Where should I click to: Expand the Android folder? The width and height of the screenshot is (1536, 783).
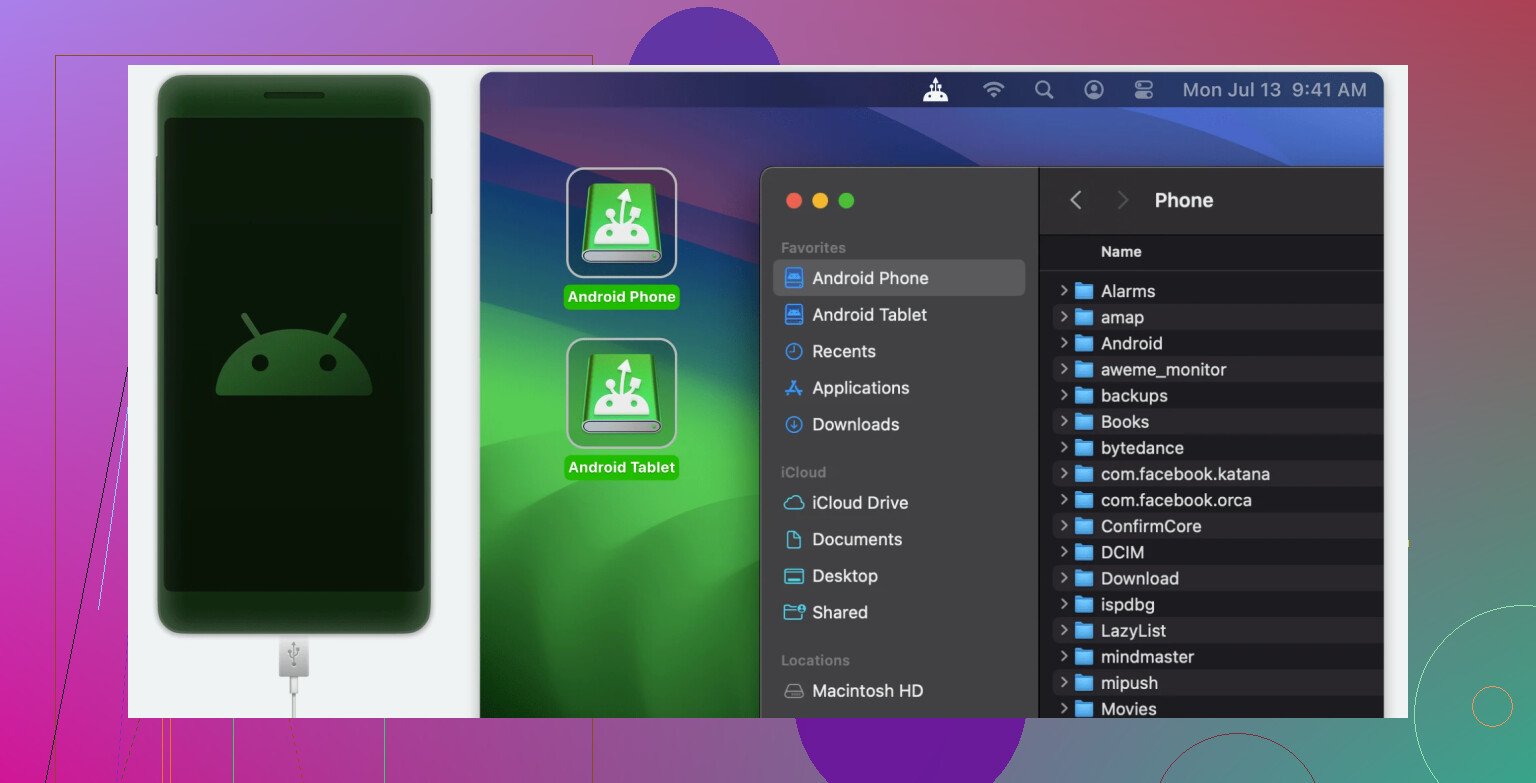tap(1064, 343)
